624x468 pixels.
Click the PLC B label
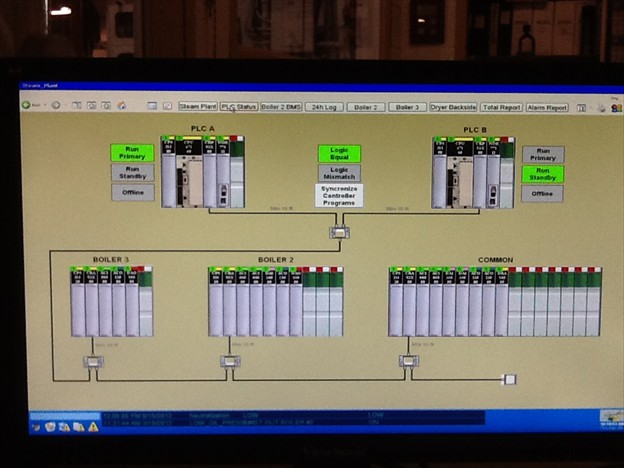tap(475, 130)
